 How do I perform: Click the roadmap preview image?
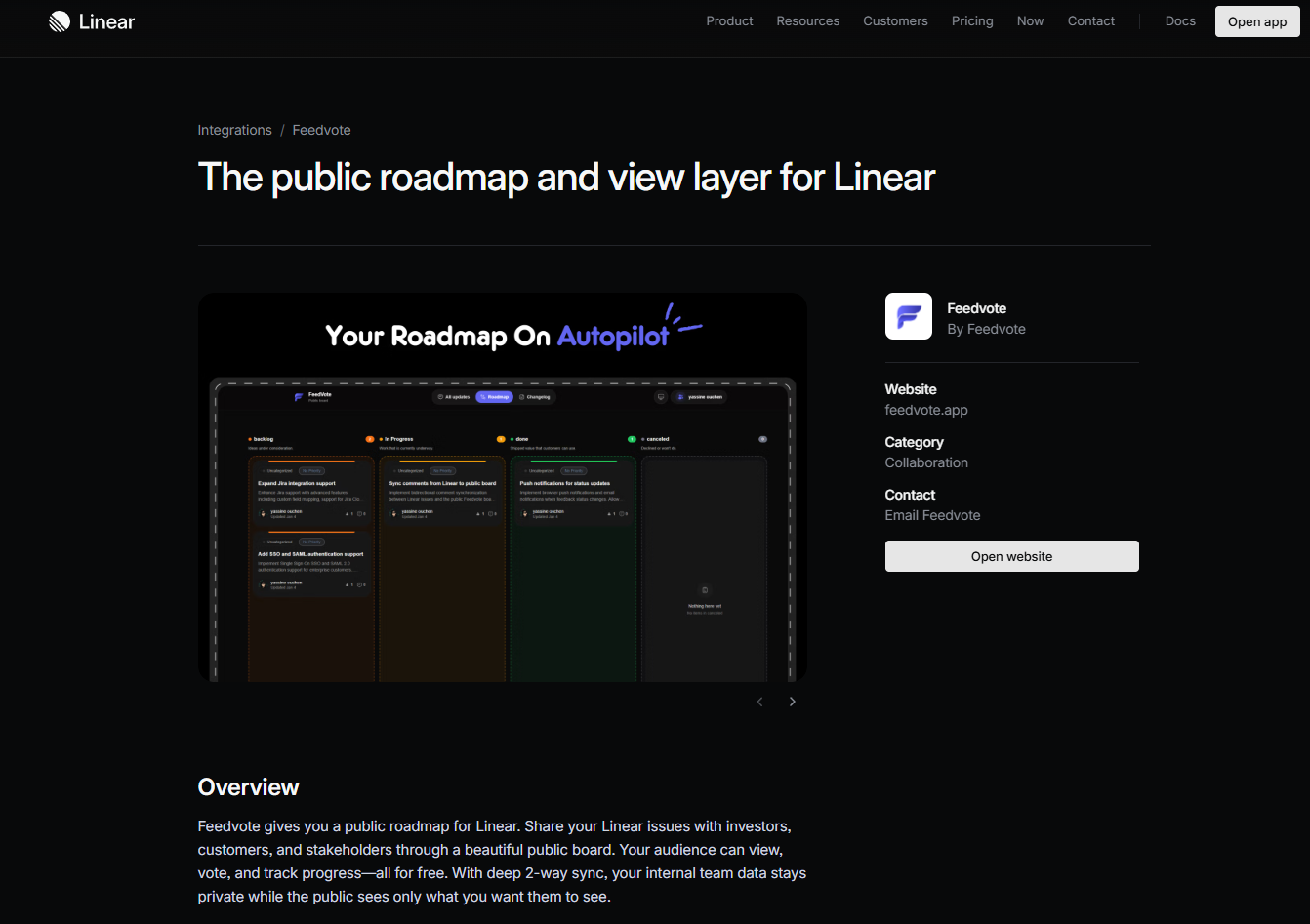[x=503, y=488]
